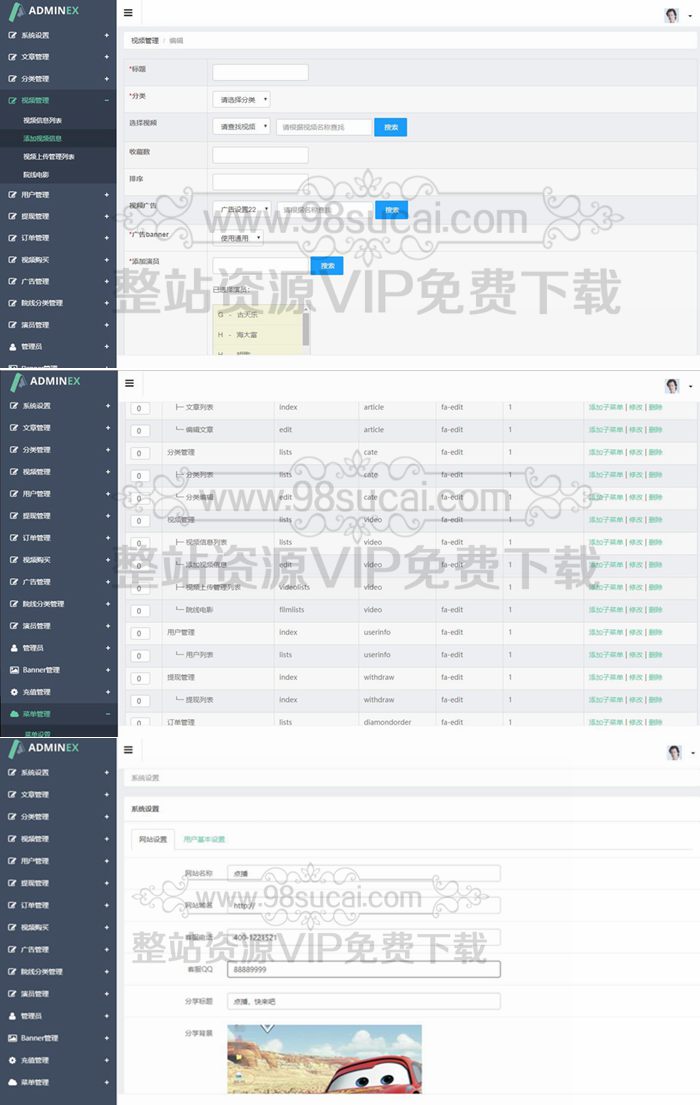
Task: Click the 搜索 button beside 添加演员 field
Action: (x=327, y=266)
